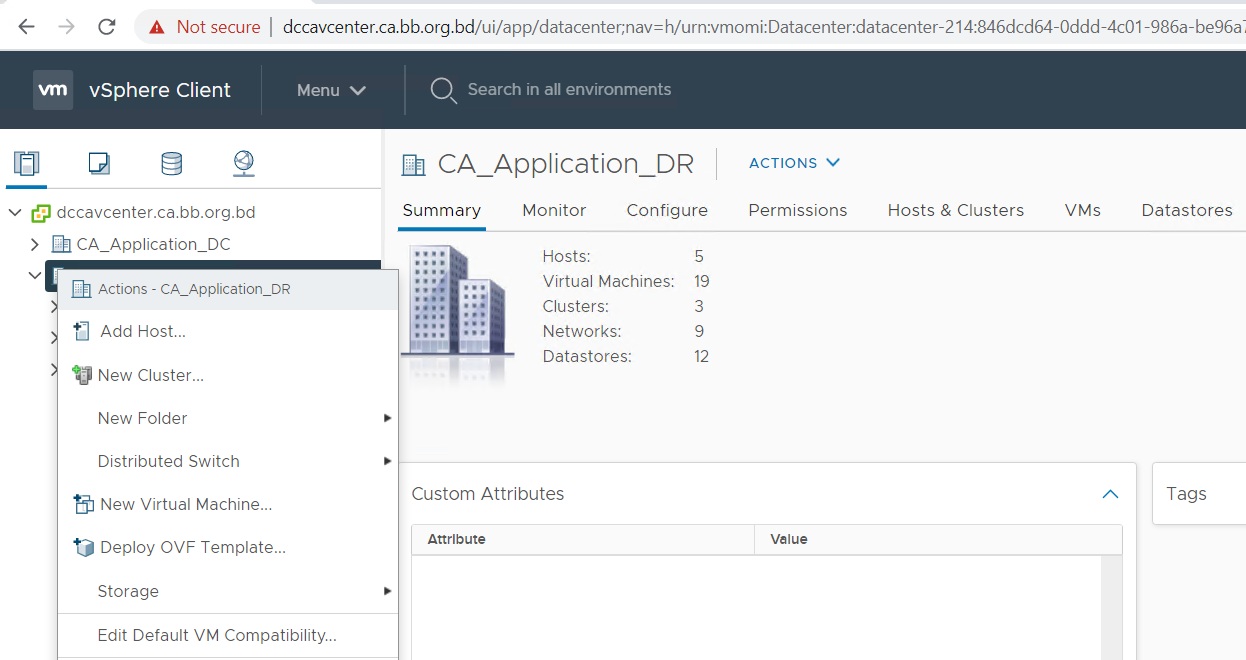Open the Storage submenu arrow
The image size is (1246, 660).
pos(387,591)
